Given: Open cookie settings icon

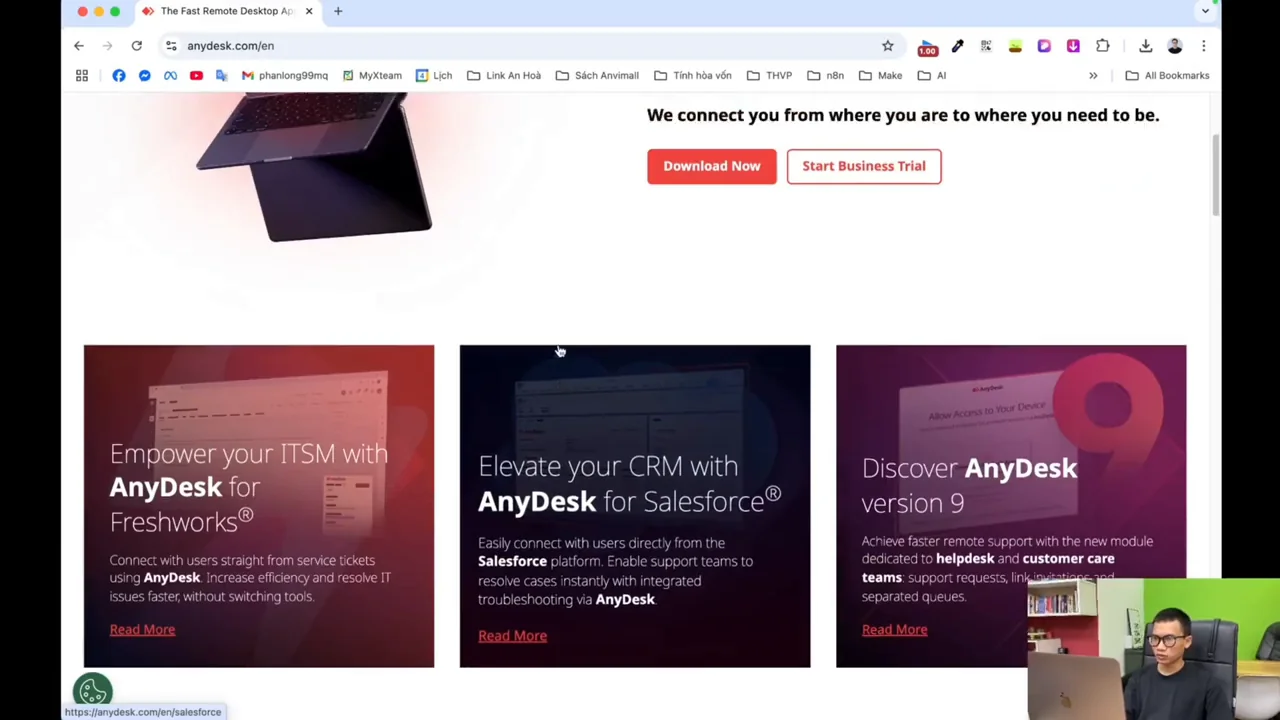Looking at the screenshot, I should tap(93, 690).
